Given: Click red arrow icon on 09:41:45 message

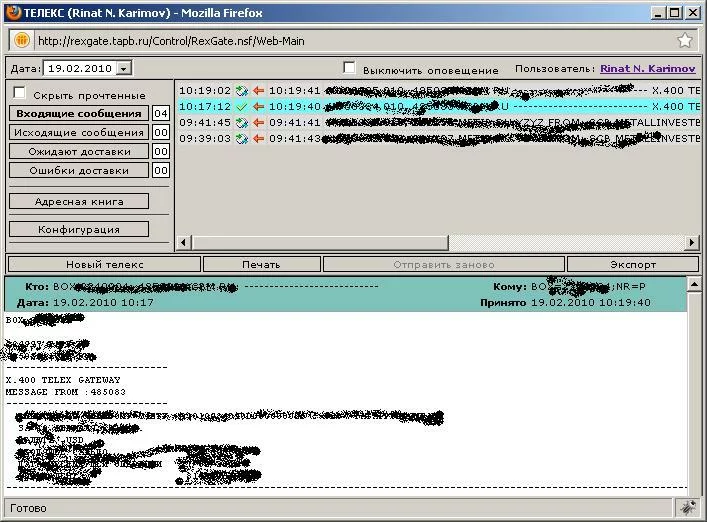Looking at the screenshot, I should pos(257,123).
